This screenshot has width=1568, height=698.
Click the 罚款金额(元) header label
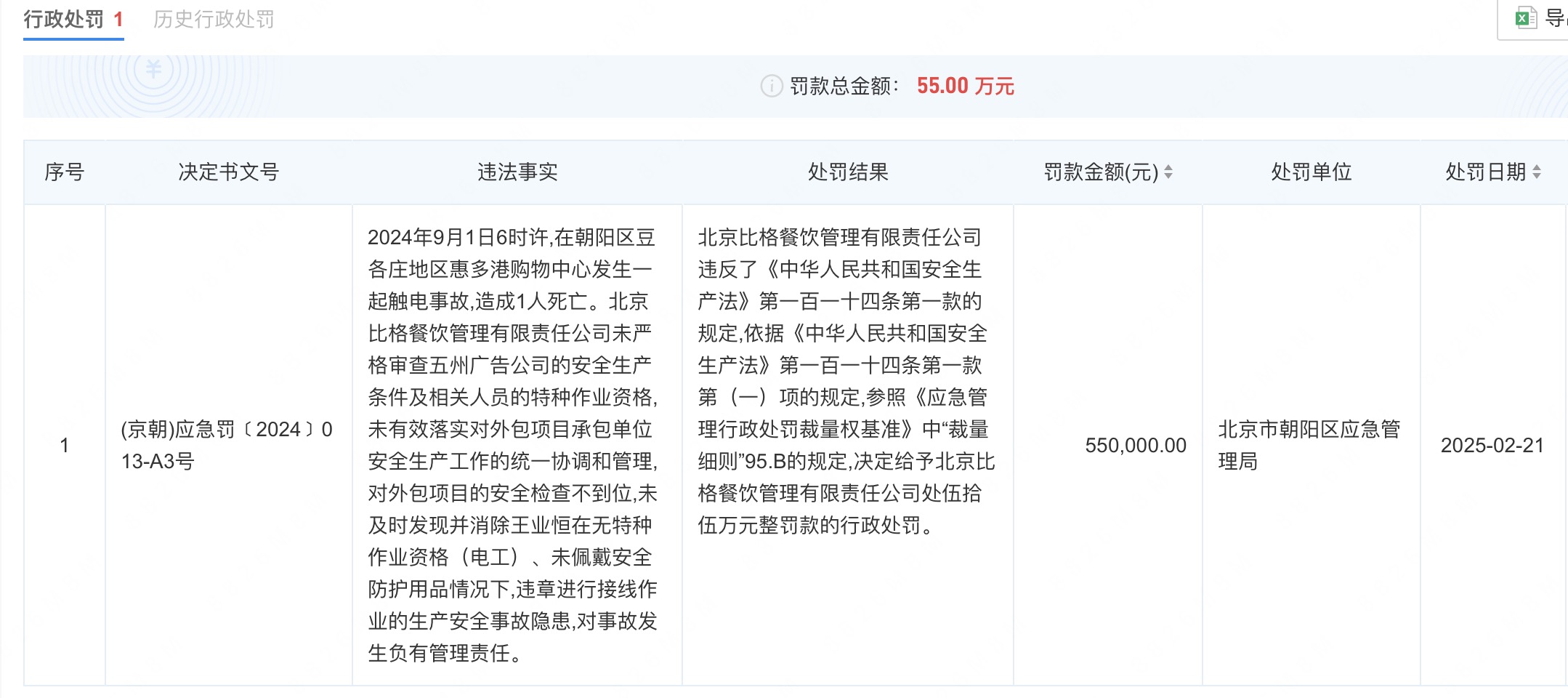[1101, 172]
